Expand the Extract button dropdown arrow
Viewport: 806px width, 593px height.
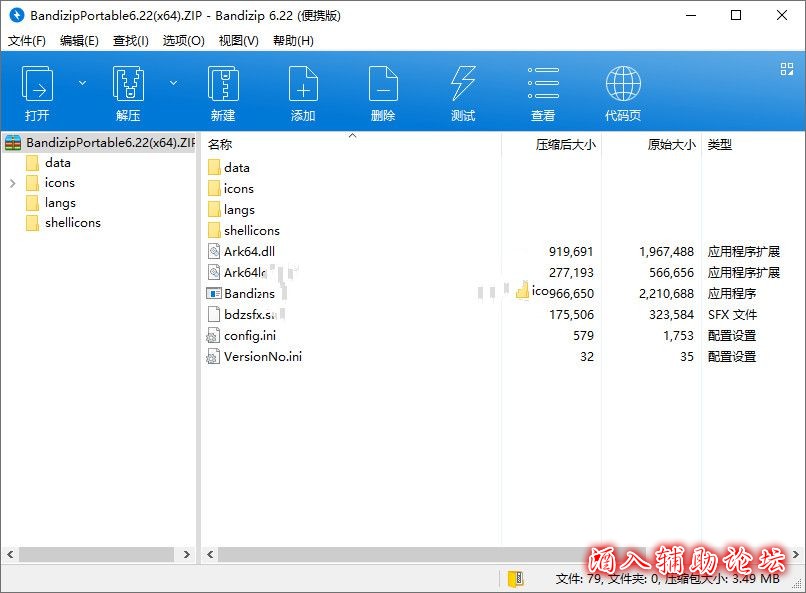174,83
